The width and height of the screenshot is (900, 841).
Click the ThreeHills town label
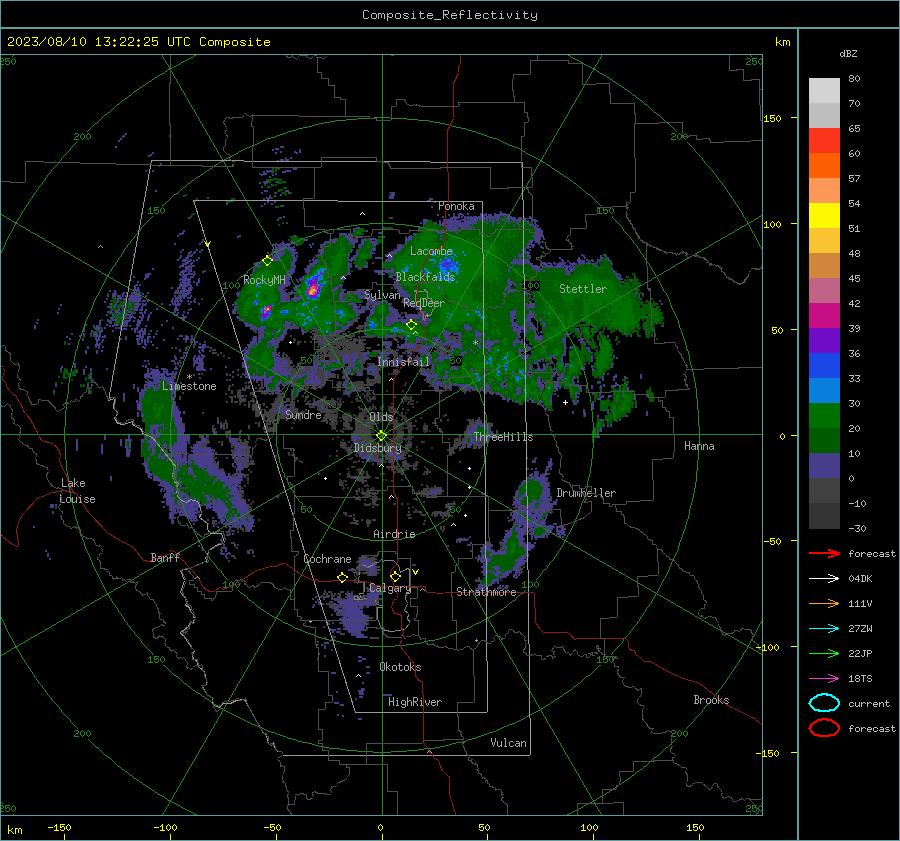click(503, 437)
